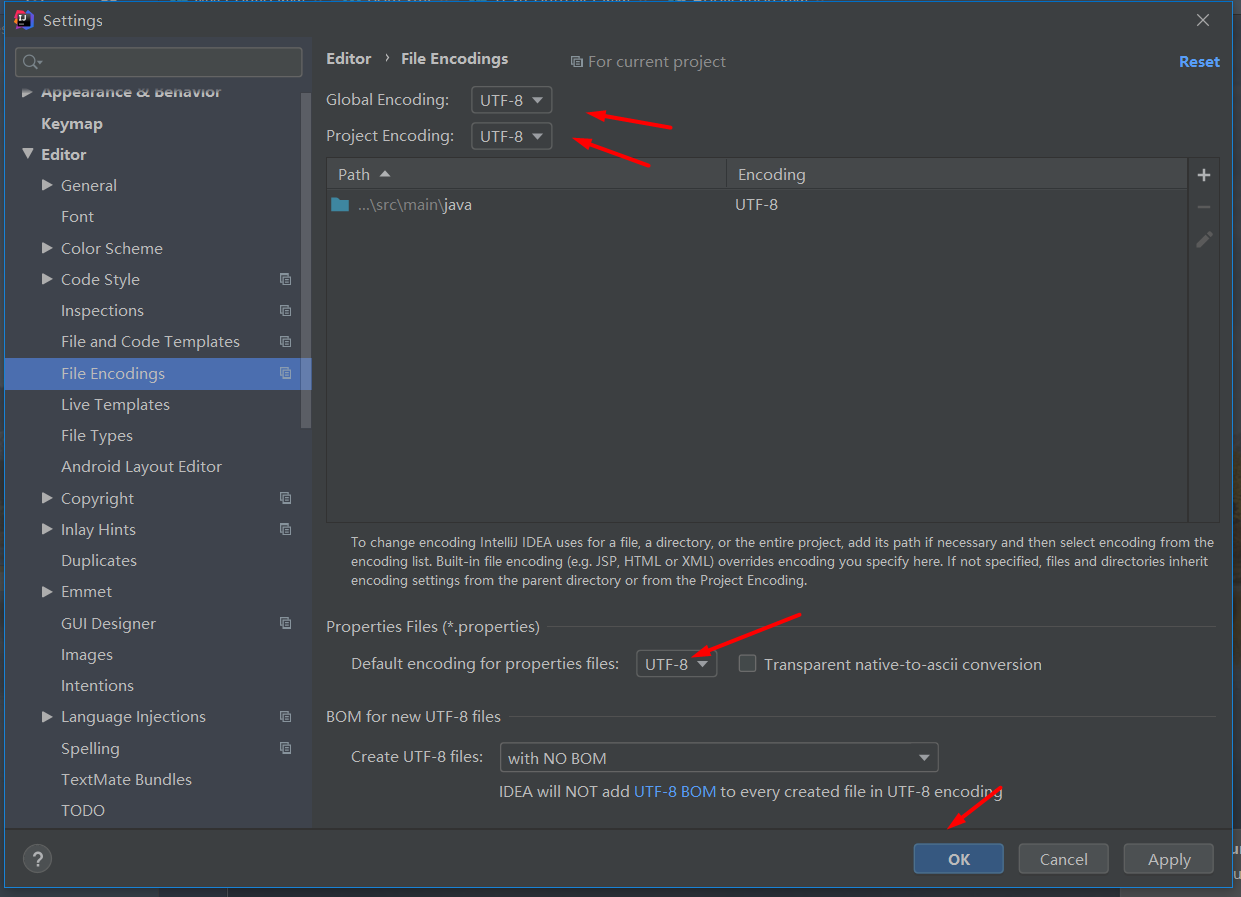The height and width of the screenshot is (897, 1241).
Task: Open the UTF-8 BOM link
Action: coord(675,792)
